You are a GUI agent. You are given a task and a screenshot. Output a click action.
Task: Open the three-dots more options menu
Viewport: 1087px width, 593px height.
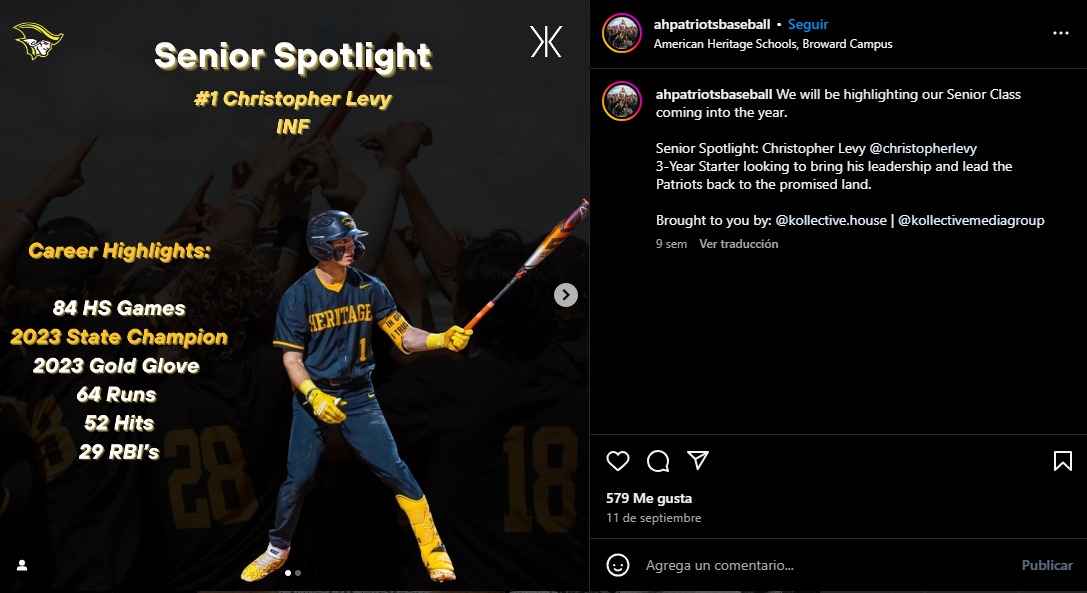point(1061,33)
